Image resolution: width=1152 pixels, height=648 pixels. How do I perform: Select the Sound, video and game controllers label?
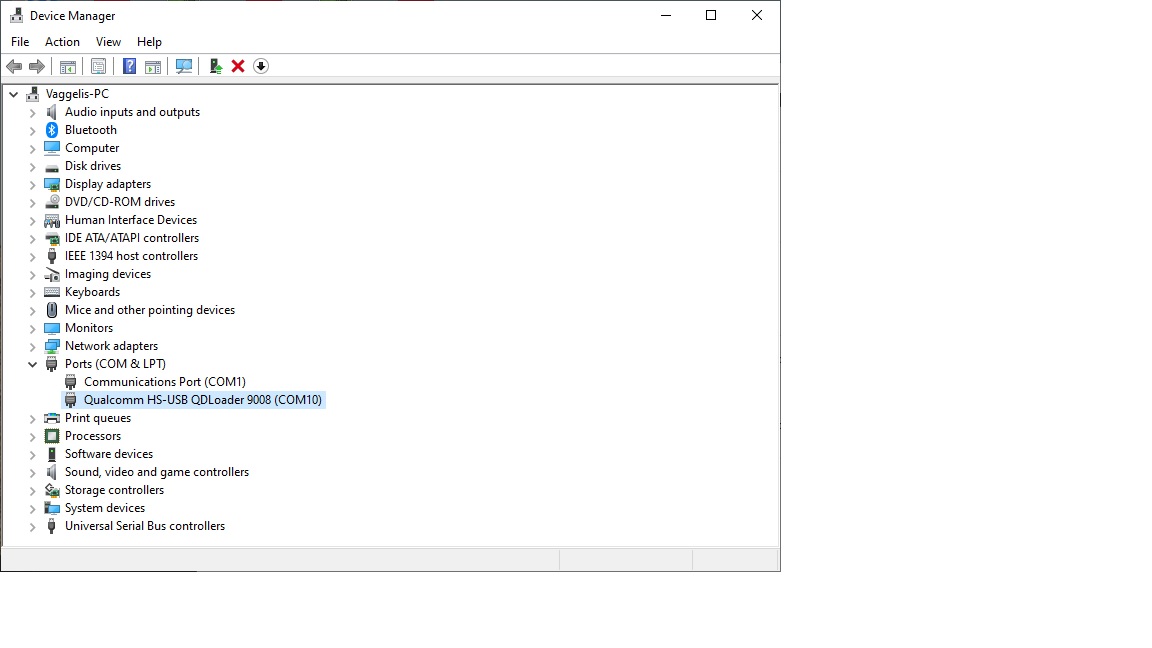coord(156,472)
